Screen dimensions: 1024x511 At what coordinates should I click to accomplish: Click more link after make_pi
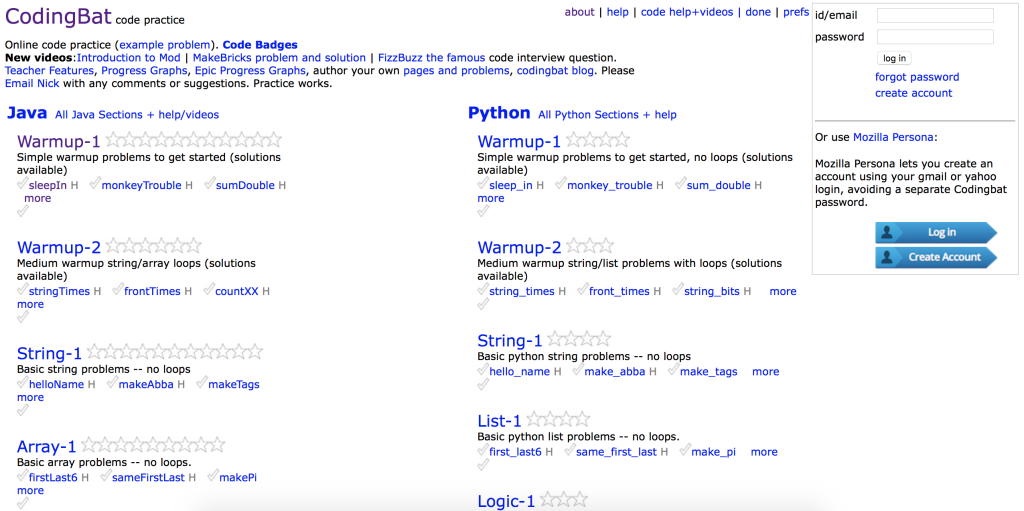(x=764, y=452)
